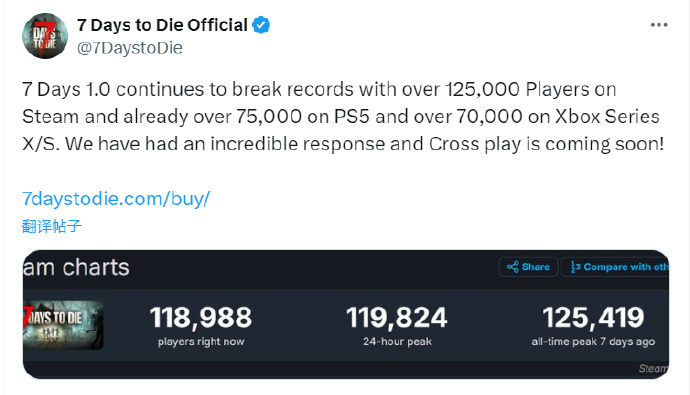Viewport: 690px width, 395px height.
Task: Click the 翻译帖子 translate post link
Action: click(51, 226)
